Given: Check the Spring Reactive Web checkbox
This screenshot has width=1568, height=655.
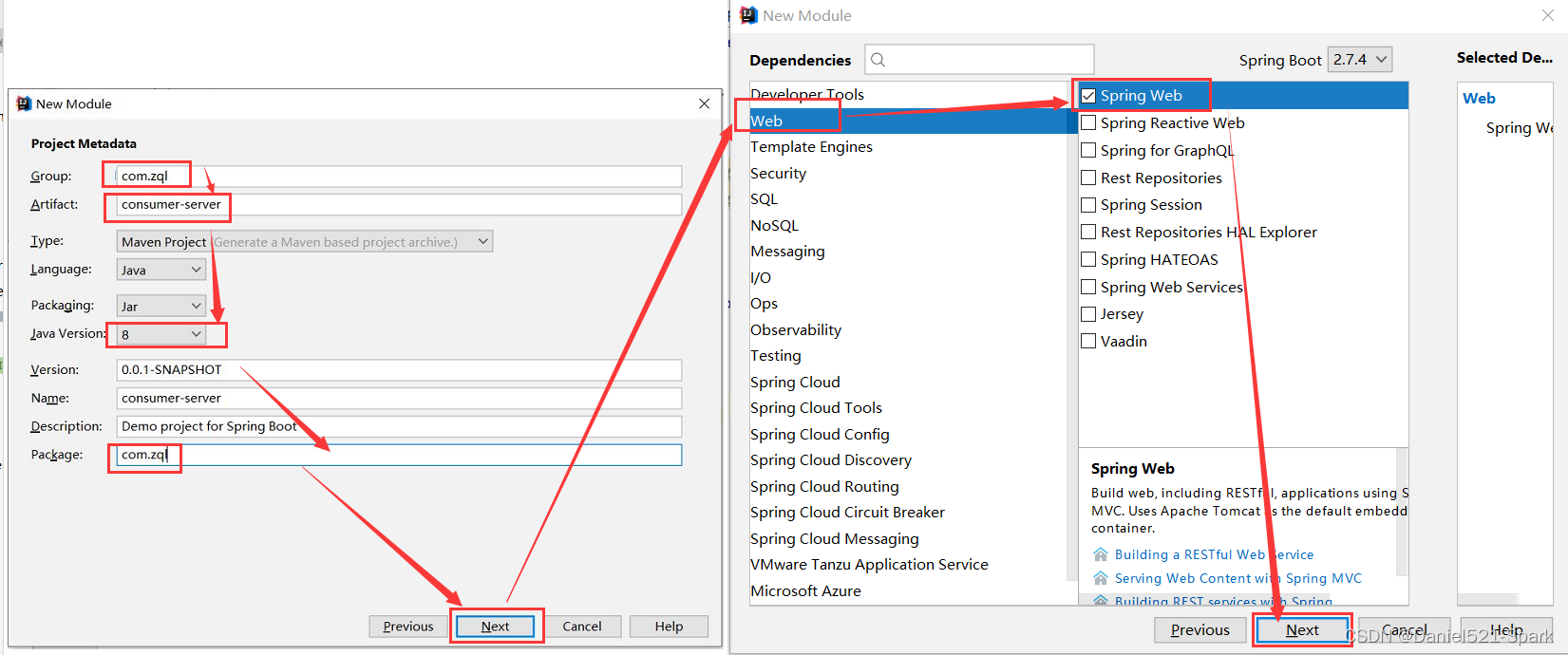Looking at the screenshot, I should click(x=1088, y=122).
